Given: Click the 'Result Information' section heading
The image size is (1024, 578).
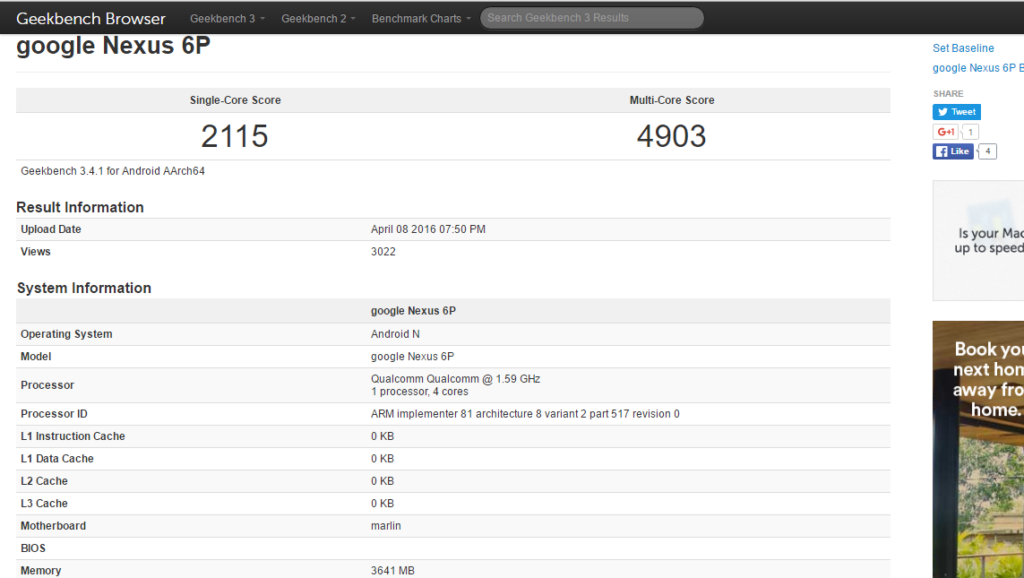Looking at the screenshot, I should click(x=80, y=207).
